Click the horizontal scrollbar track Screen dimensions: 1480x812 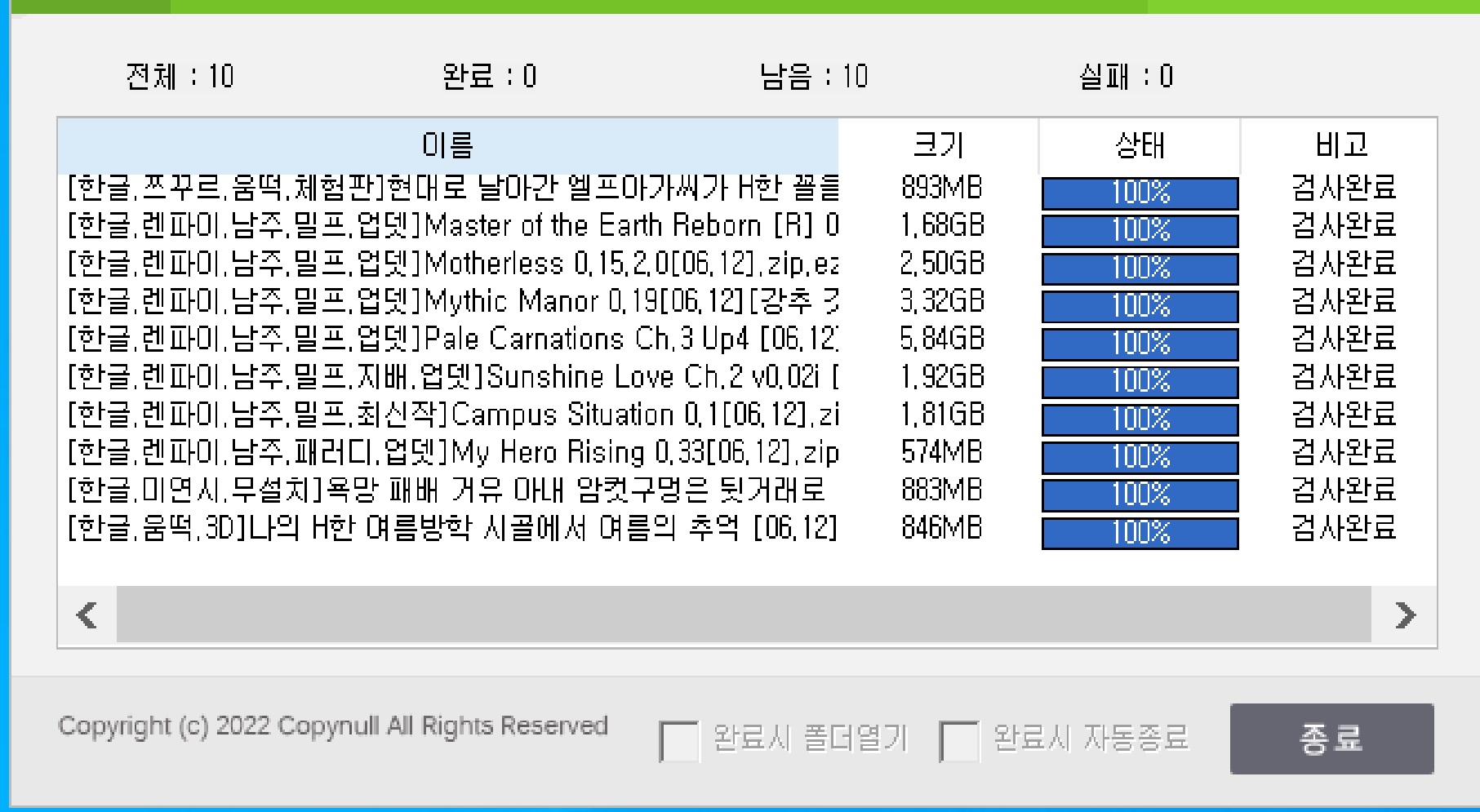(x=743, y=615)
